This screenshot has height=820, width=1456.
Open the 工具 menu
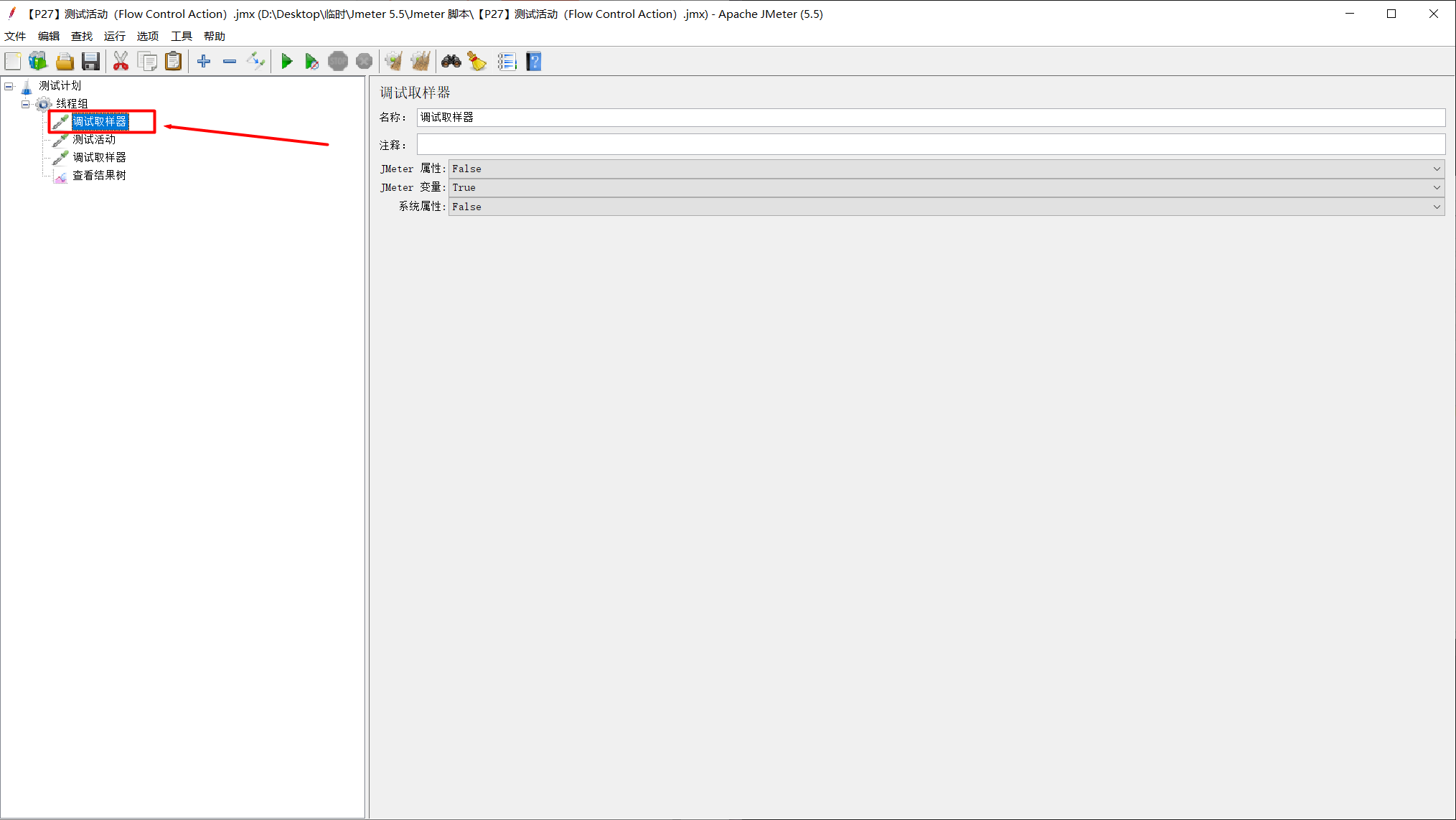181,36
